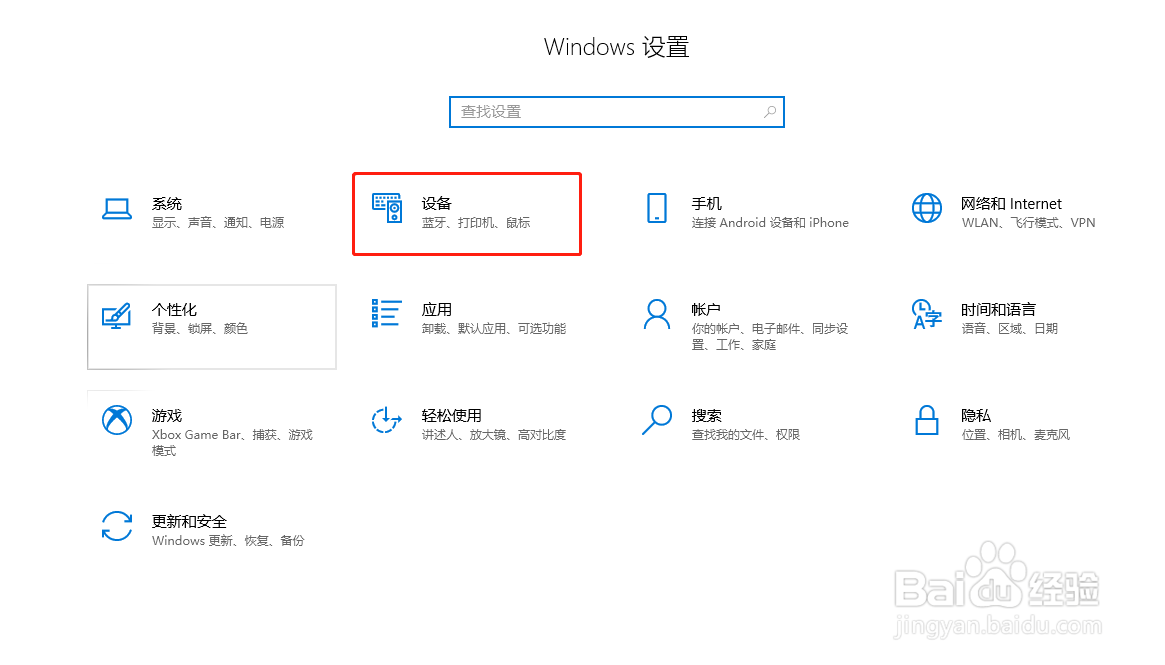Click the 个性化 paintbrush monitor icon

117,315
